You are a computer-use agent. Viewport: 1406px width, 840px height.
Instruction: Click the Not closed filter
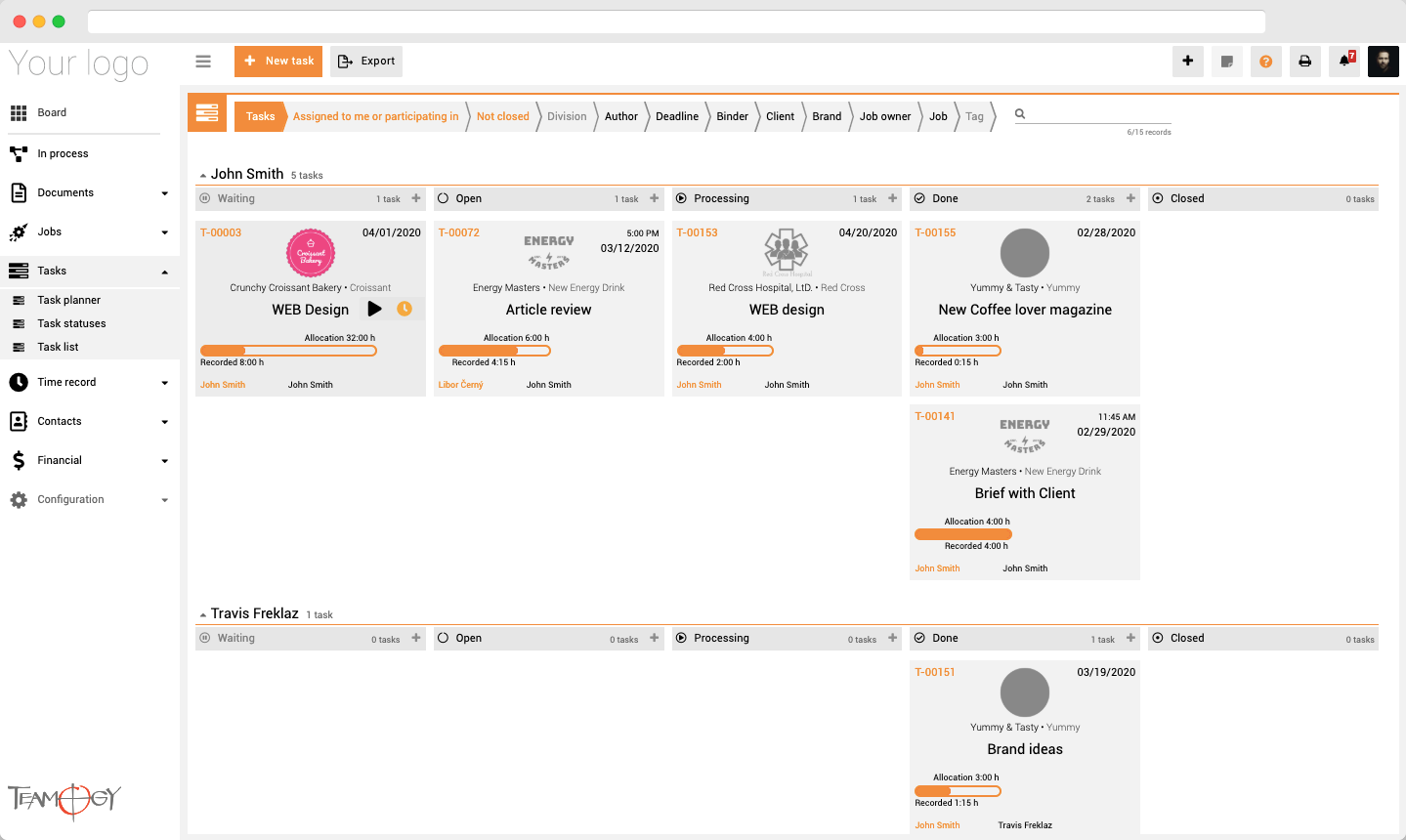pos(503,116)
